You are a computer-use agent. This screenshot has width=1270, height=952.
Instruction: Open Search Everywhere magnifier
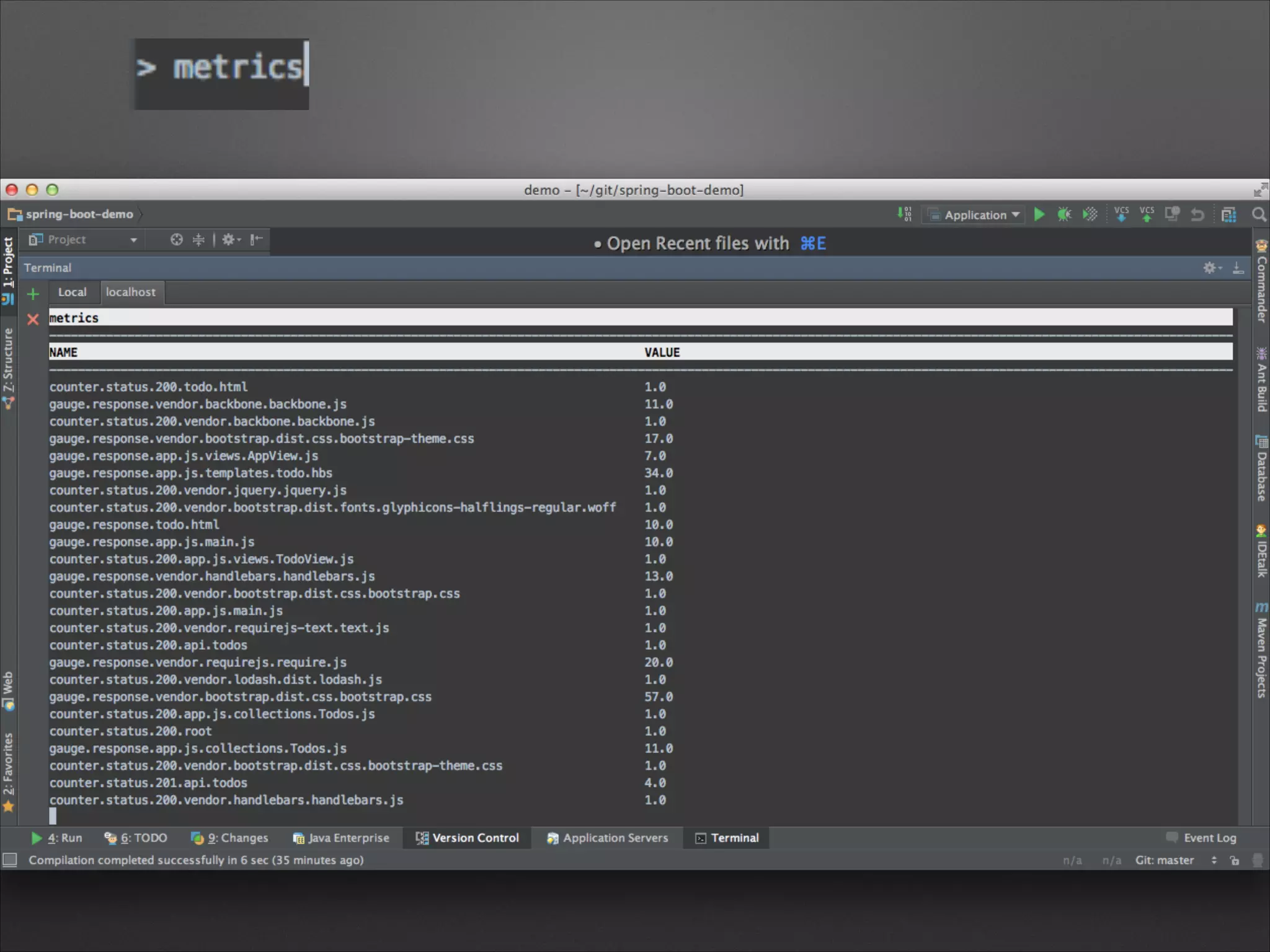(1258, 214)
